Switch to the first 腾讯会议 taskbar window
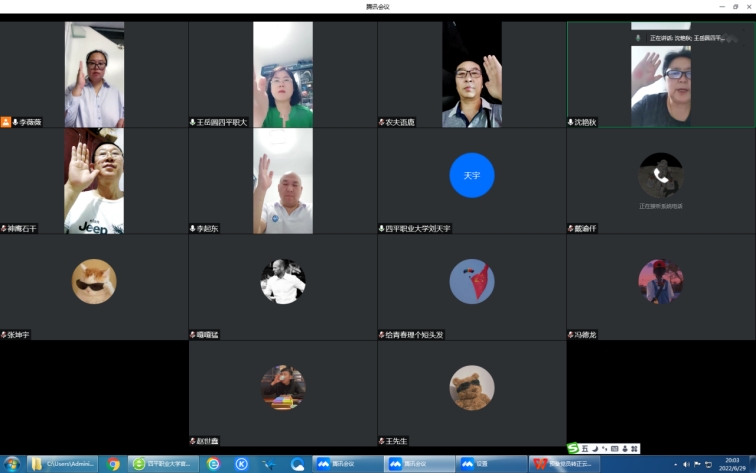This screenshot has width=756, height=473. click(x=348, y=464)
